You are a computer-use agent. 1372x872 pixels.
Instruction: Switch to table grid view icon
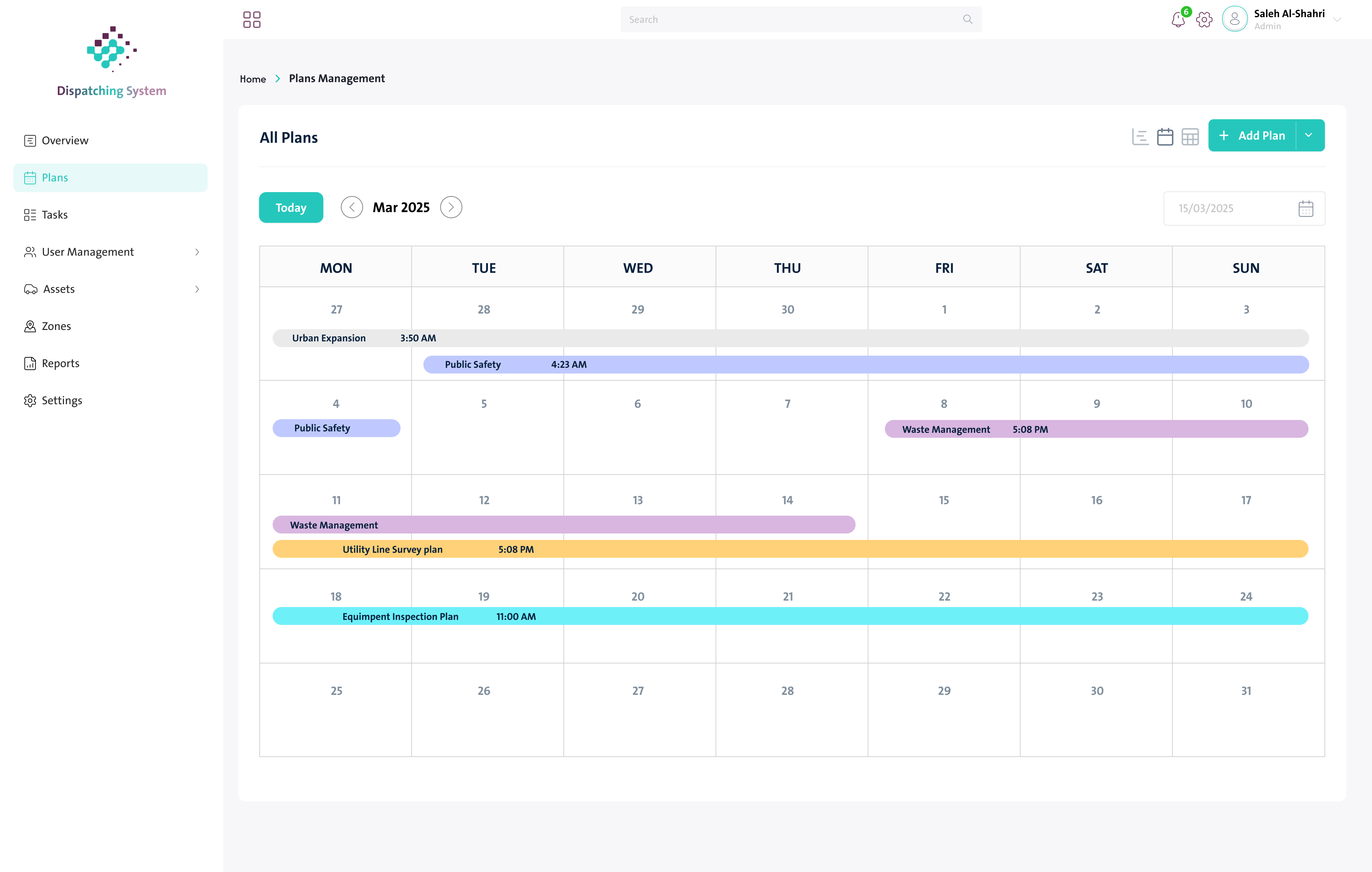point(1190,137)
